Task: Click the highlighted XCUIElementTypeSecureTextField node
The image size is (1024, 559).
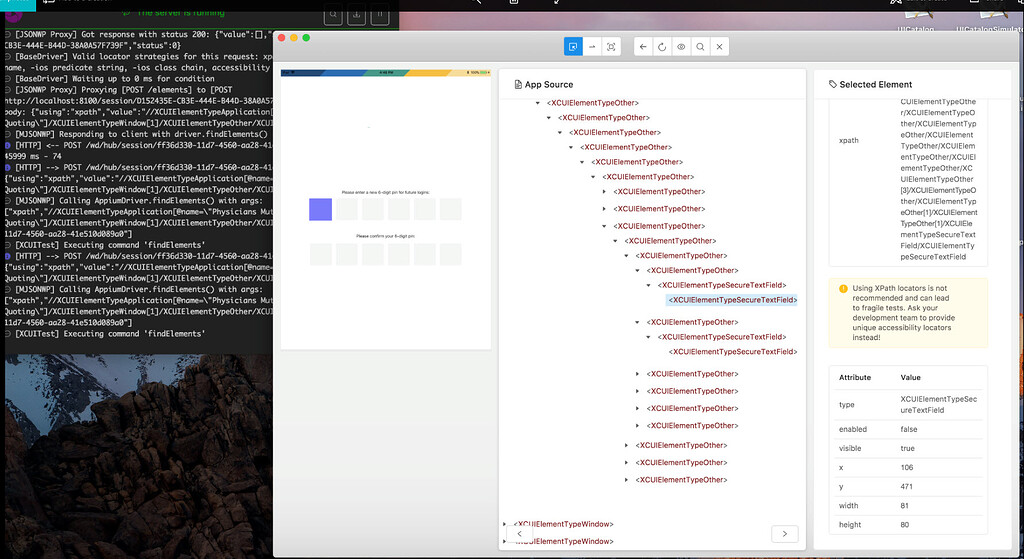Action: click(732, 299)
